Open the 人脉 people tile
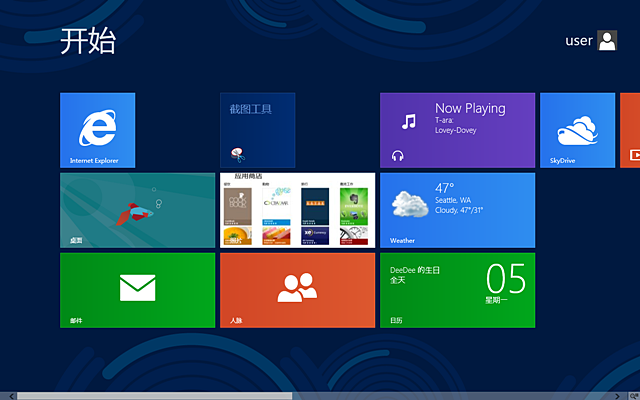Image resolution: width=640 pixels, height=400 pixels. [298, 290]
